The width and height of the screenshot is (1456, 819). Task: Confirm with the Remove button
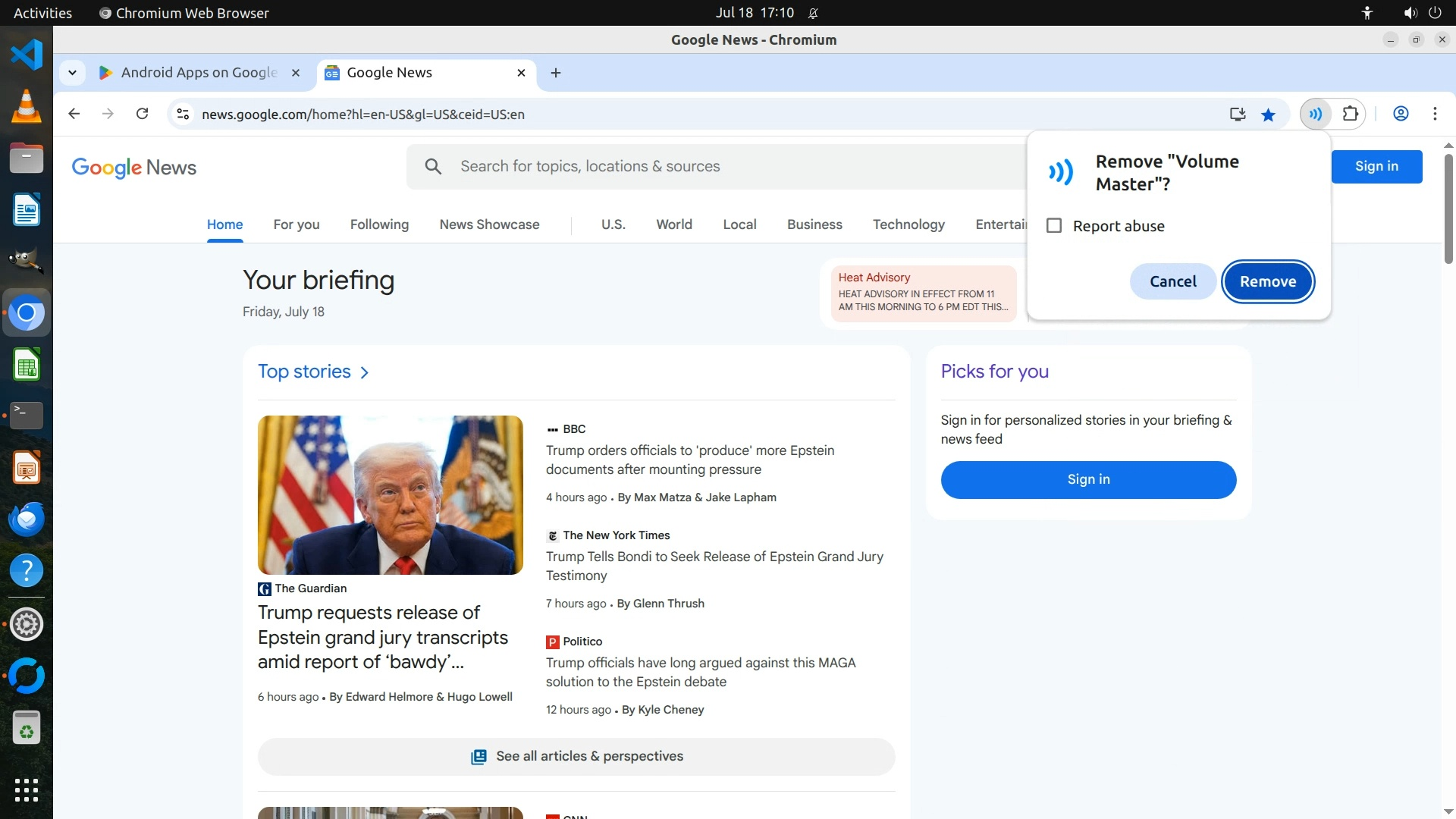pyautogui.click(x=1268, y=281)
